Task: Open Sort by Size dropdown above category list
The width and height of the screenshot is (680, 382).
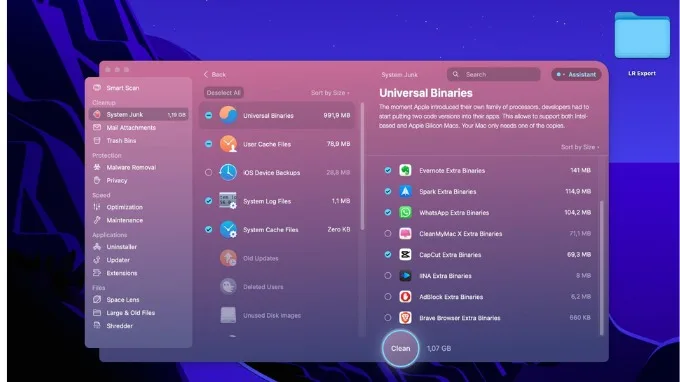Action: [x=330, y=93]
